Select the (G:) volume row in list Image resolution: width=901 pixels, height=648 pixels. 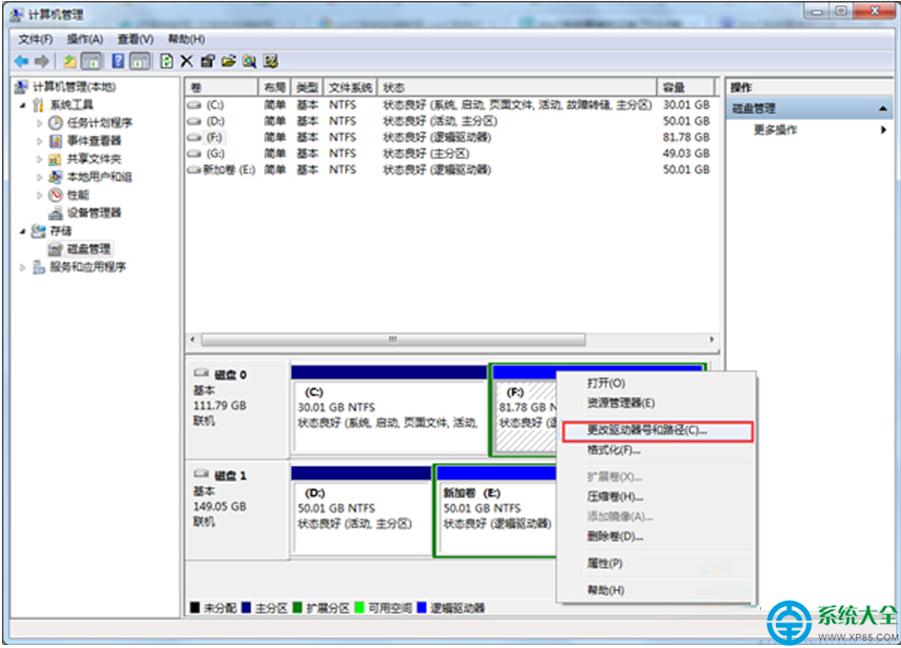[450, 153]
